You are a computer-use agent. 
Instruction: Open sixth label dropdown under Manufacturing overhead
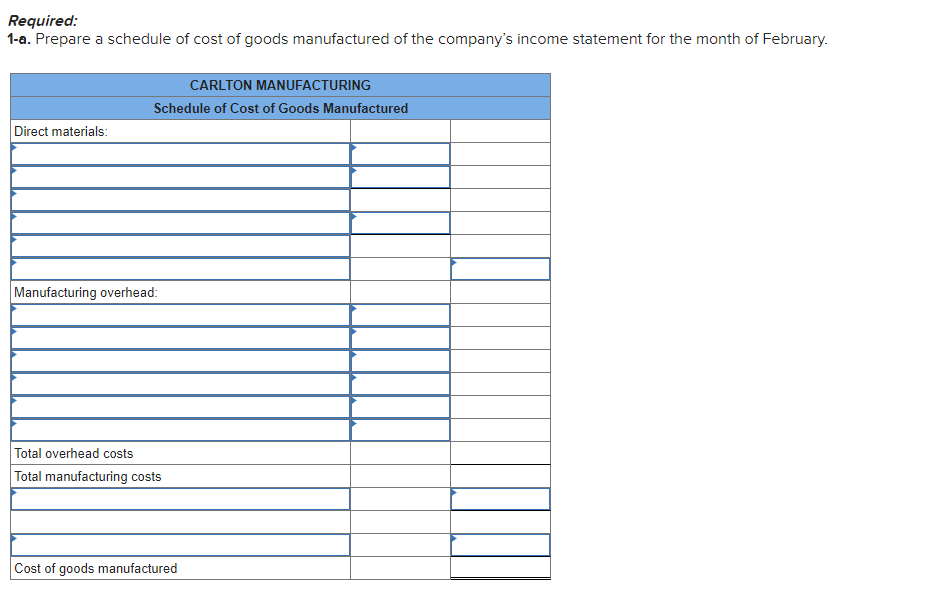coord(180,430)
